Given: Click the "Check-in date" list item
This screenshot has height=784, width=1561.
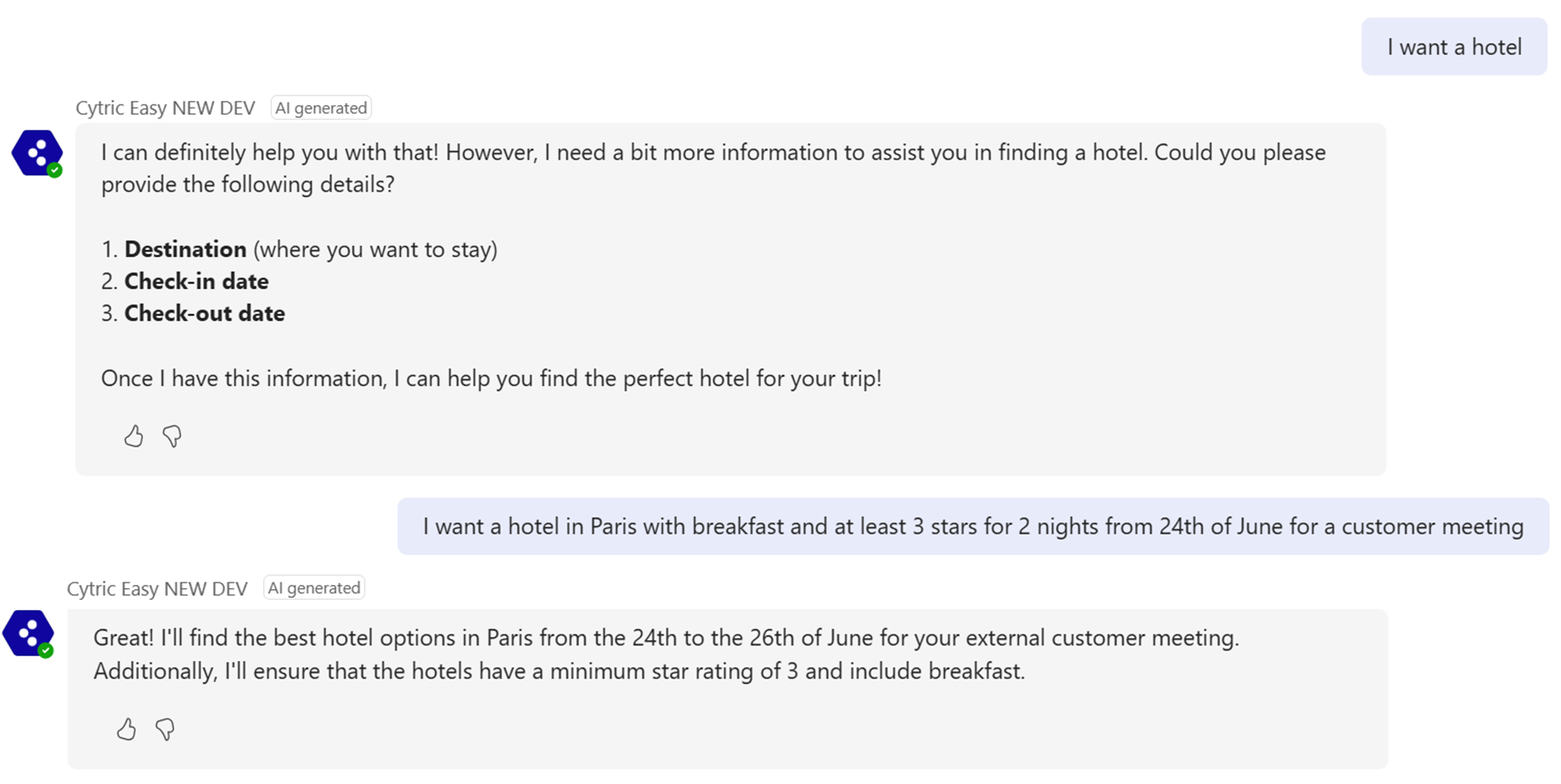Looking at the screenshot, I should point(196,282).
